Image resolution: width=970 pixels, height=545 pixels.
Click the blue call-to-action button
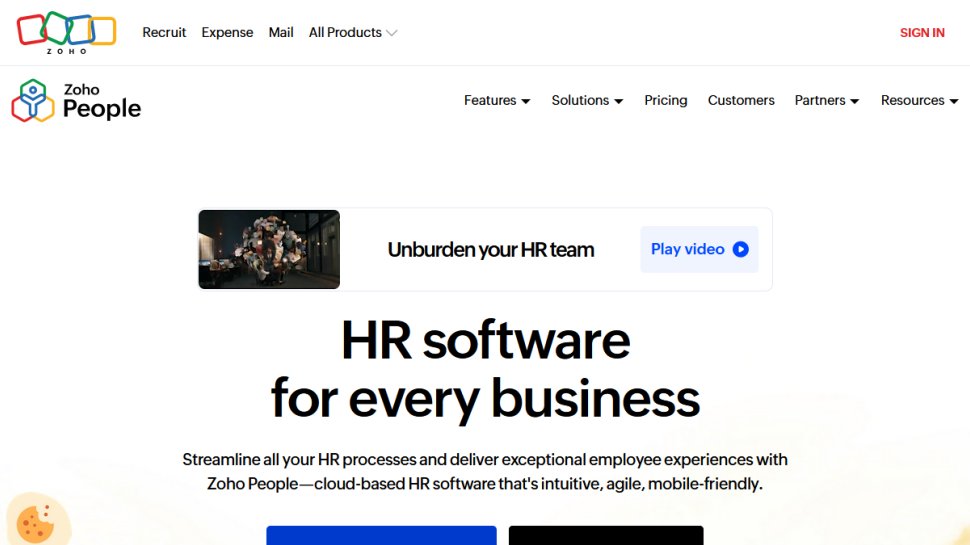(381, 536)
